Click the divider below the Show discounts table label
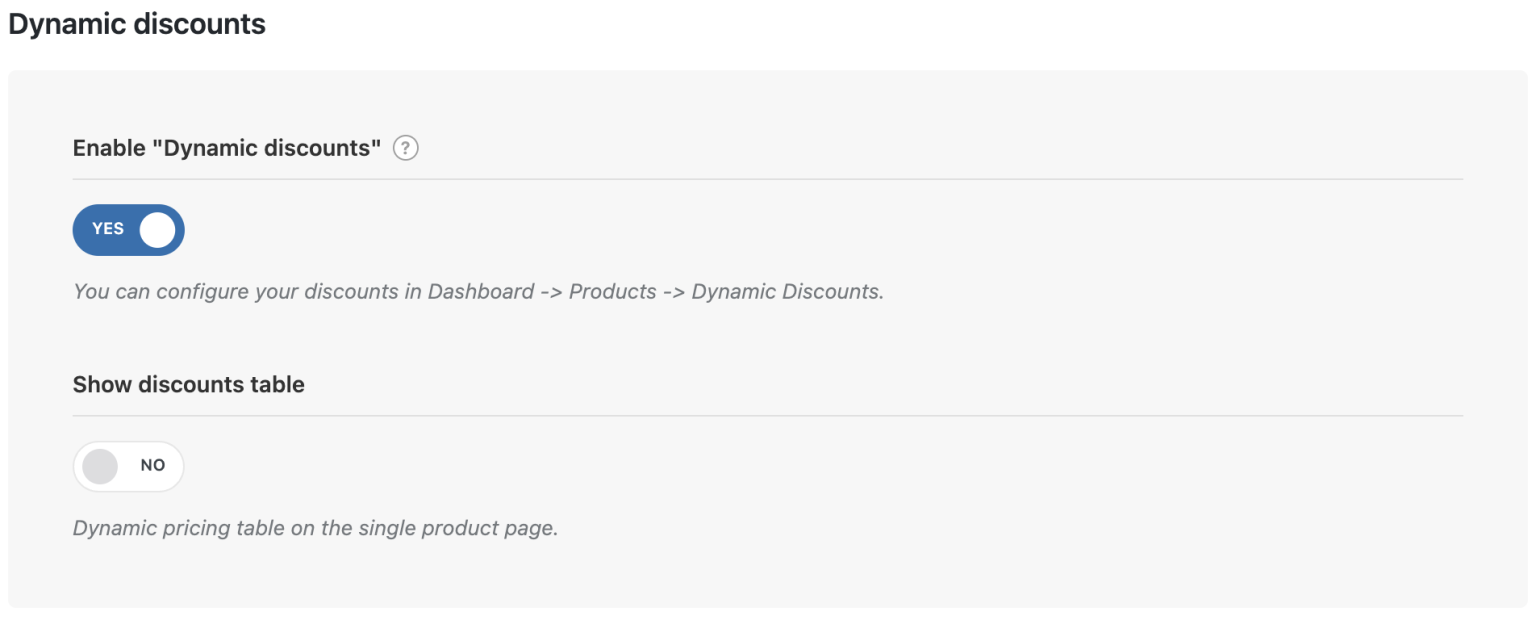 [x=768, y=416]
